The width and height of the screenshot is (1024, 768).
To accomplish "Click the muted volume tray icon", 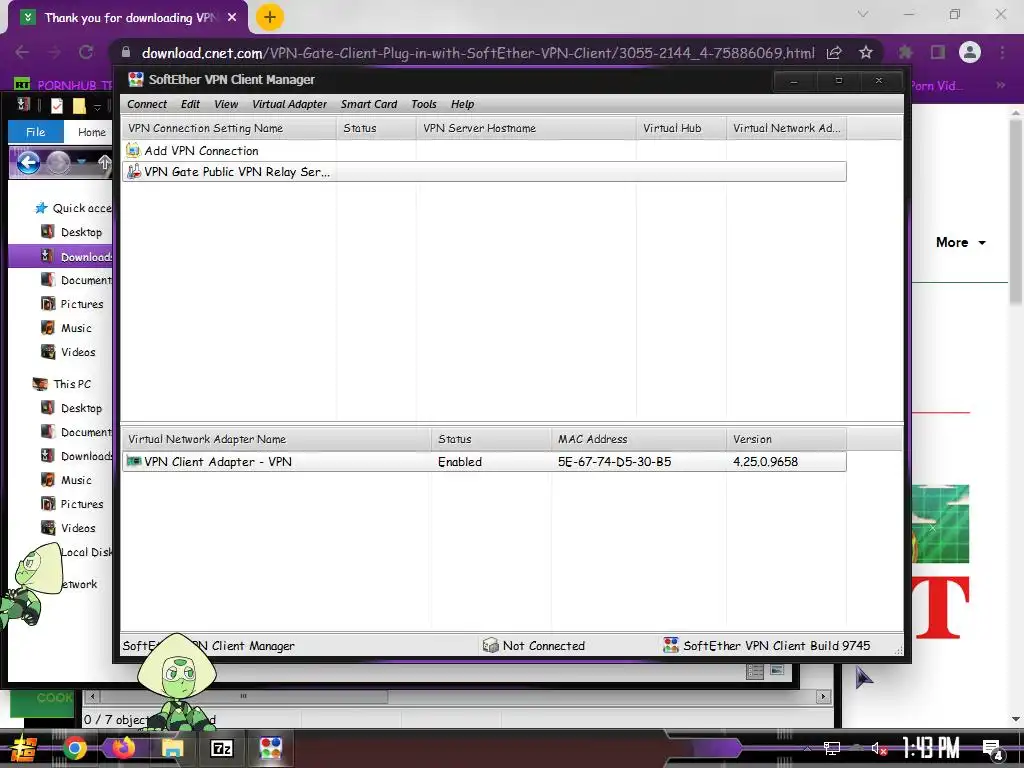I will coord(879,748).
